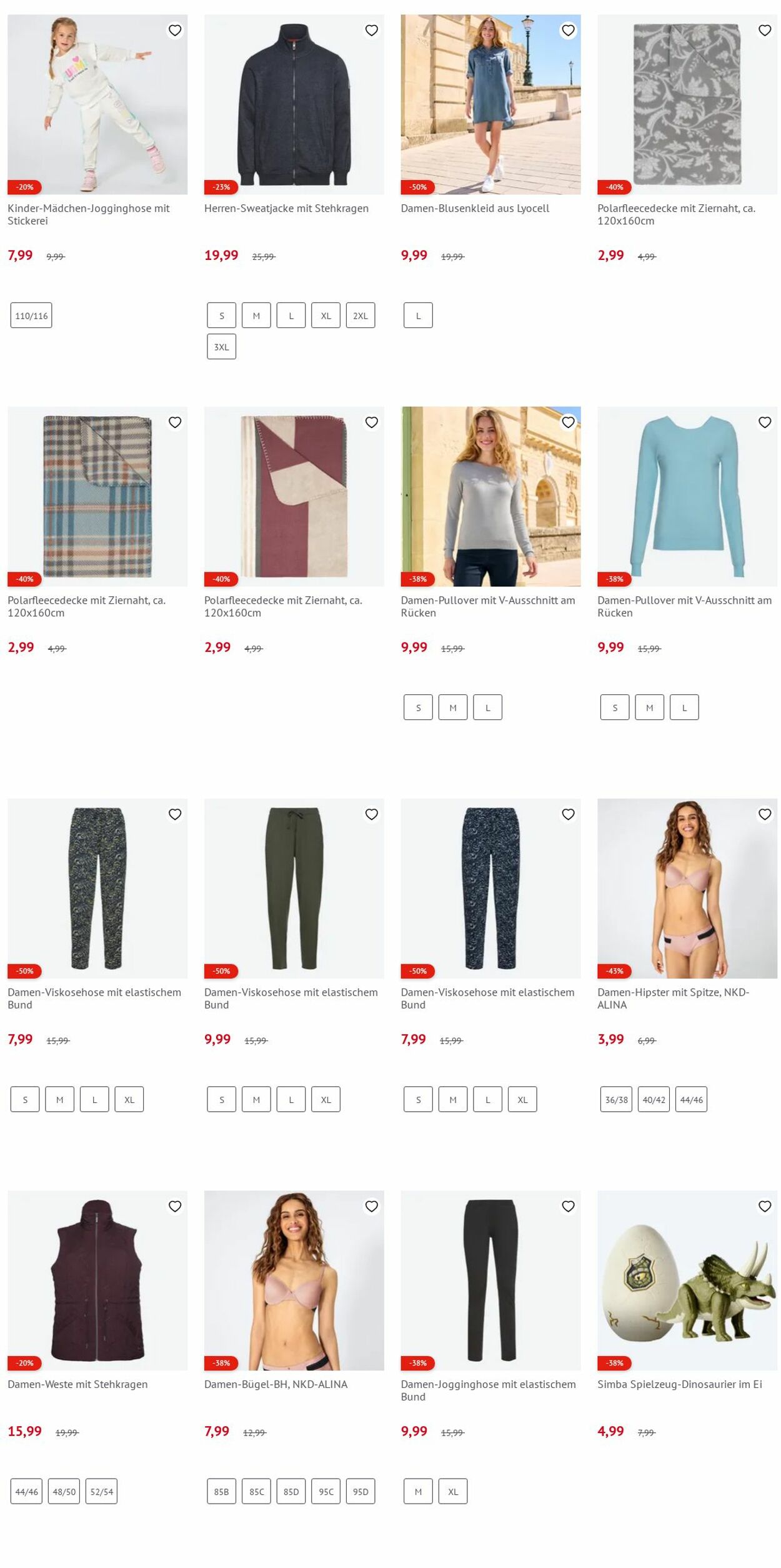The width and height of the screenshot is (781, 1568).
Task: Favorite the Kinder-Mädchen-Jogginghose with heart icon
Action: point(175,31)
